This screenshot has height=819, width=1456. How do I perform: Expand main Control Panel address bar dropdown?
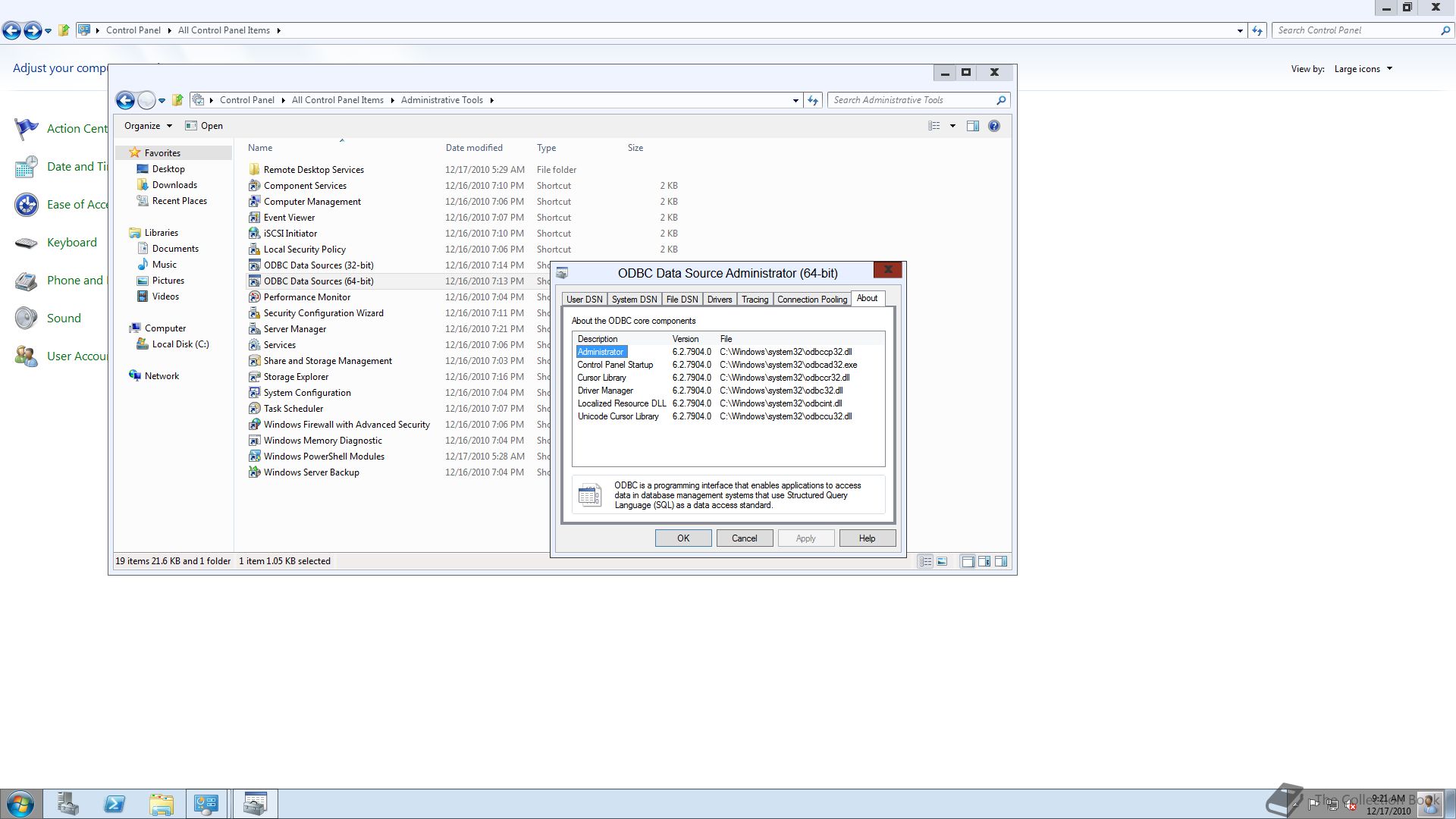coord(1240,30)
